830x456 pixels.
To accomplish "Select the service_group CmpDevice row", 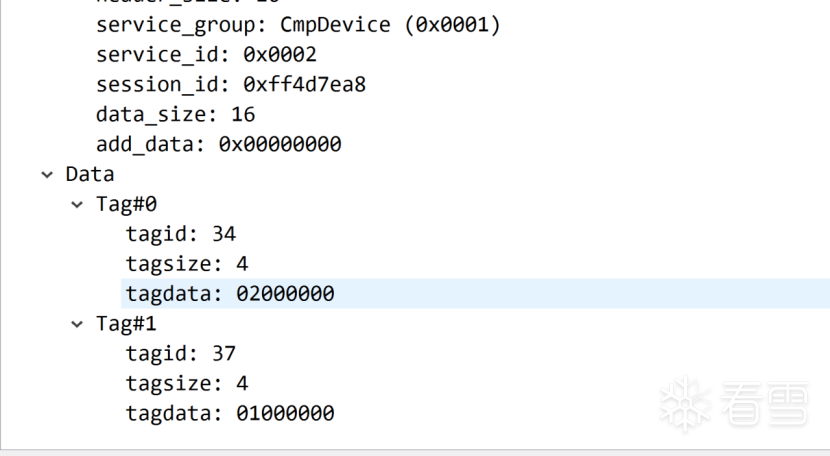I will (x=298, y=25).
